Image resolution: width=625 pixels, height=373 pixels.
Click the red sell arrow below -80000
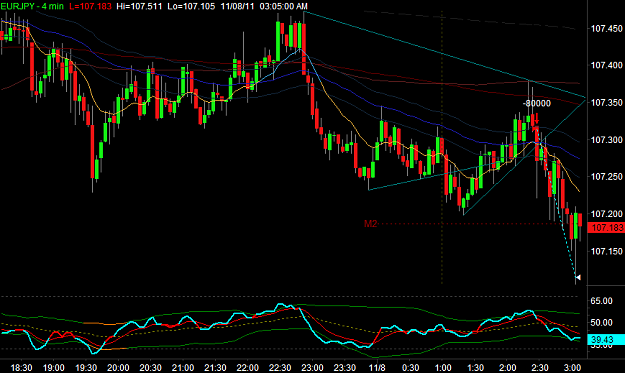click(x=537, y=118)
